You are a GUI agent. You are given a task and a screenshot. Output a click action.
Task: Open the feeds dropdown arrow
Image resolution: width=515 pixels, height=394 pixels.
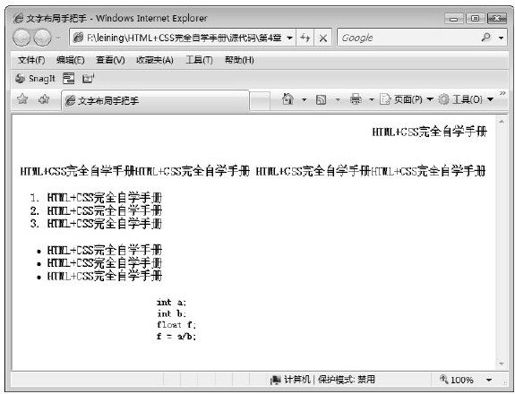point(338,99)
